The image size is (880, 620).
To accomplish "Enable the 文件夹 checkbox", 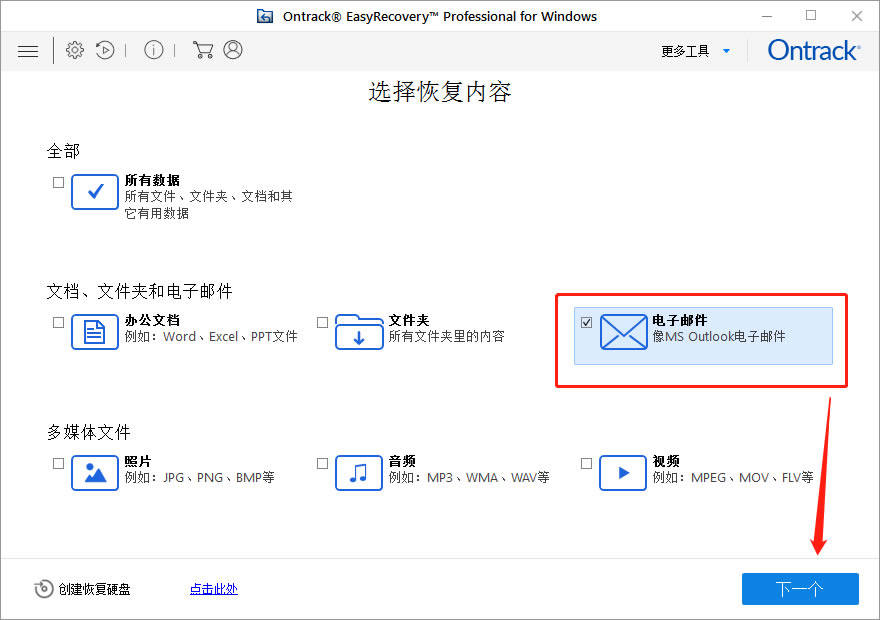I will (x=322, y=322).
